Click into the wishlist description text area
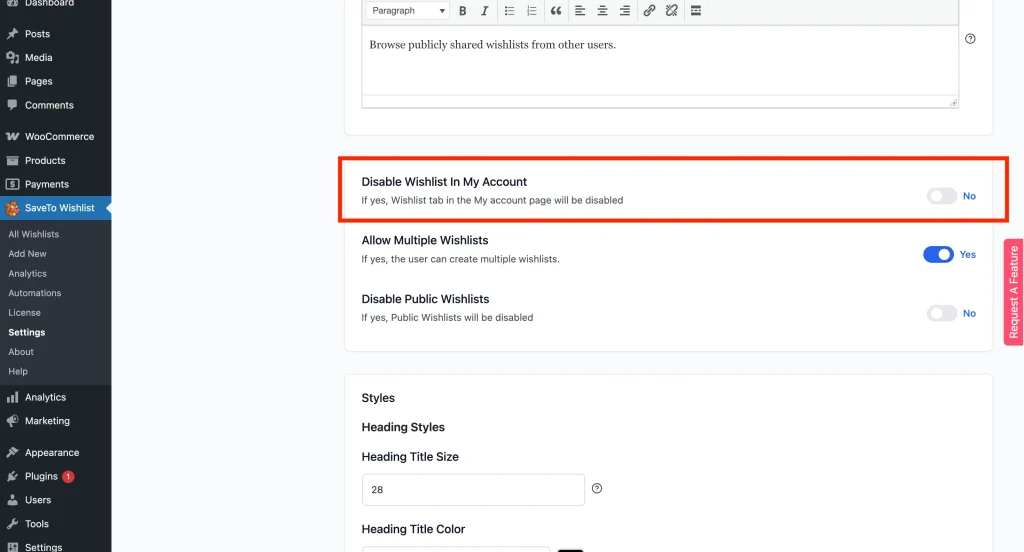 tap(660, 60)
